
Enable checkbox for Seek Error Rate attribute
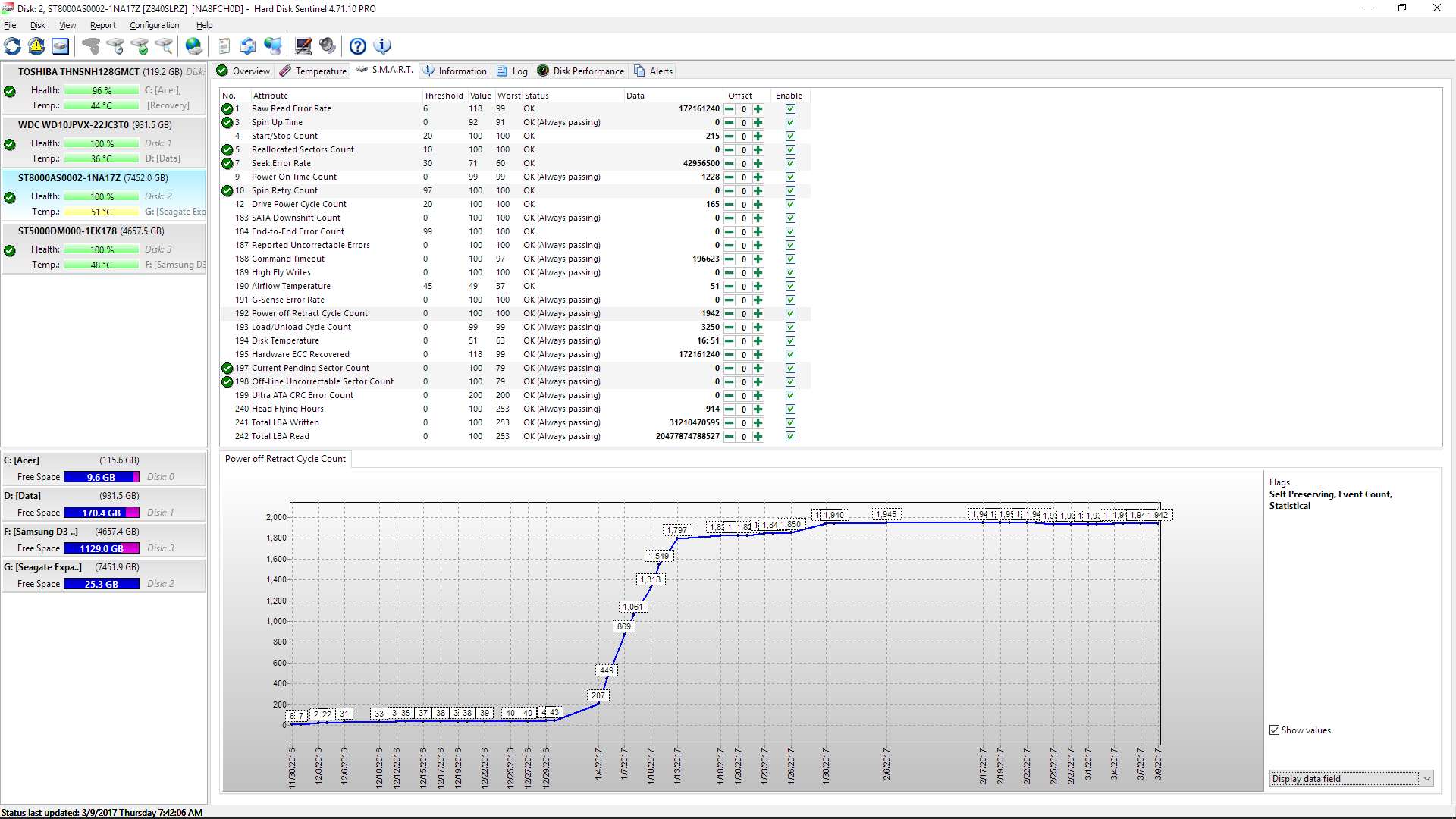(790, 163)
